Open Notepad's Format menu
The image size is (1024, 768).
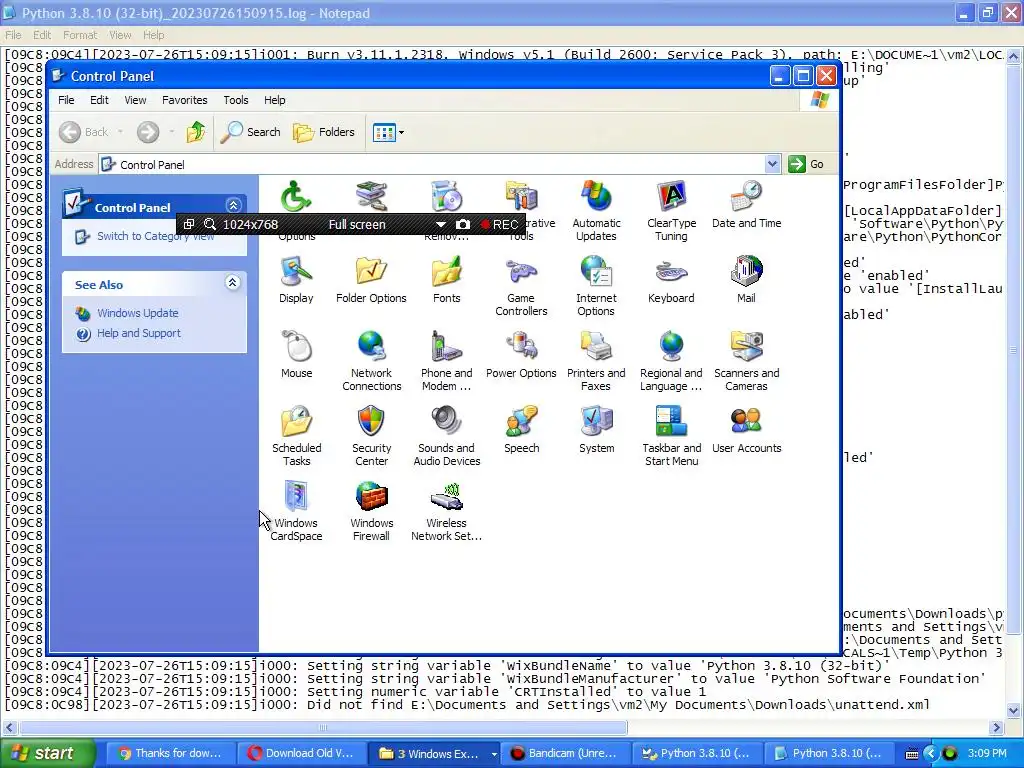point(80,35)
